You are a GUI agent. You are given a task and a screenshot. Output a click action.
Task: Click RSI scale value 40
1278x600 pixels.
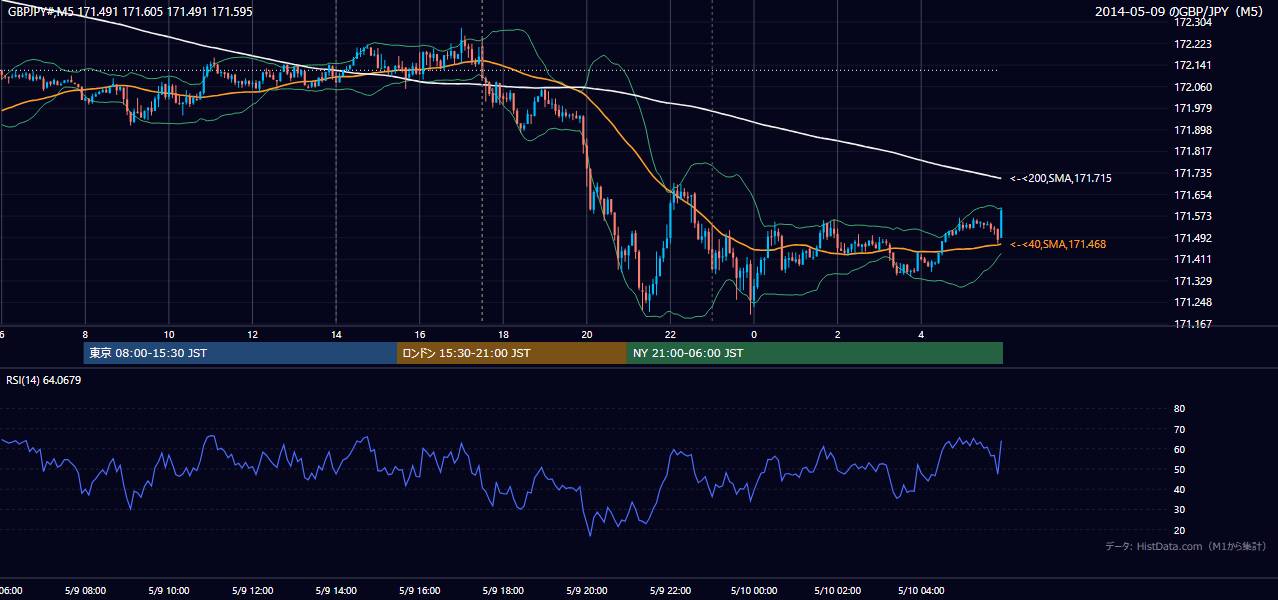tap(1179, 489)
